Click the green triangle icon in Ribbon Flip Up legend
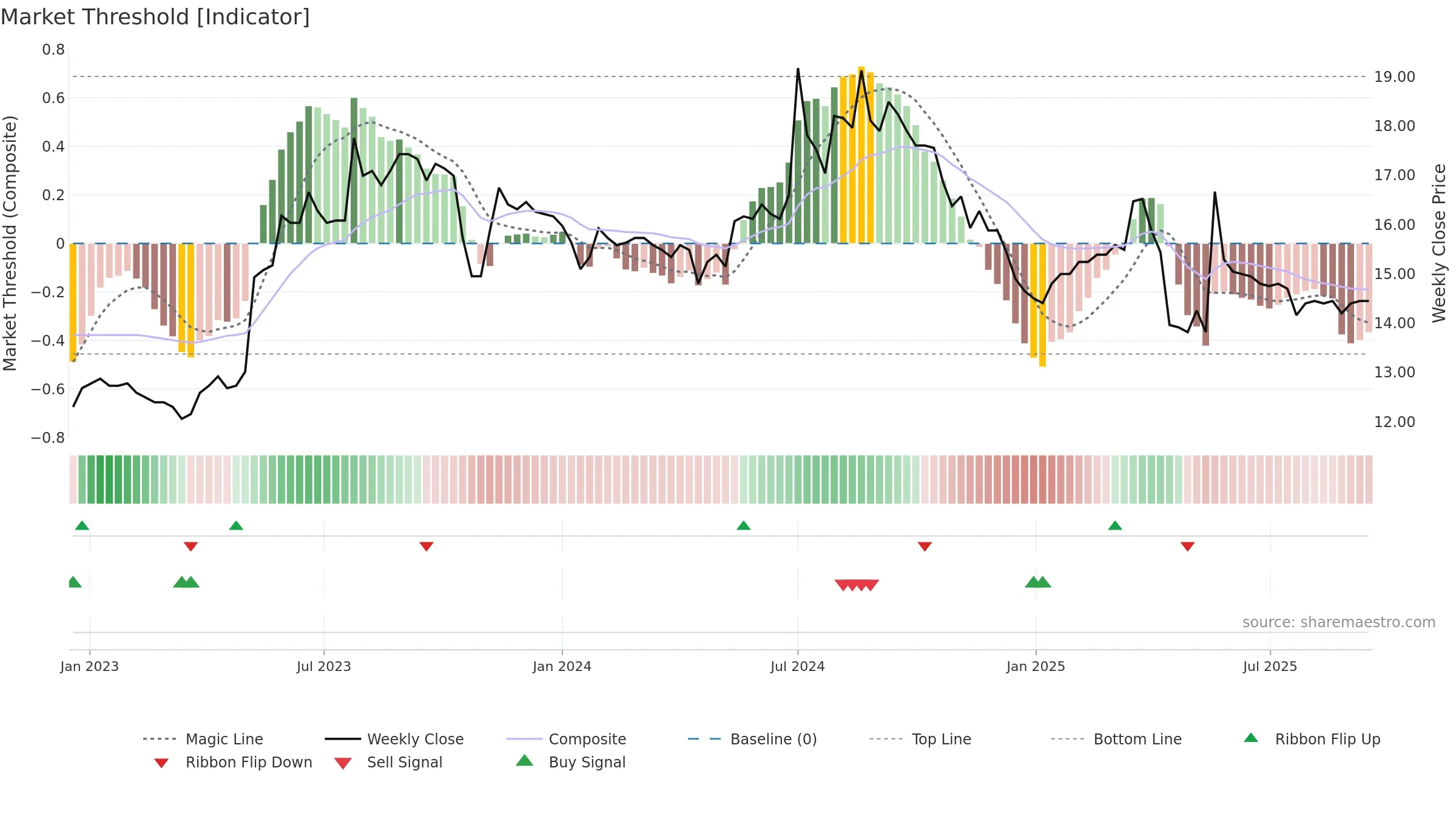 1251,738
